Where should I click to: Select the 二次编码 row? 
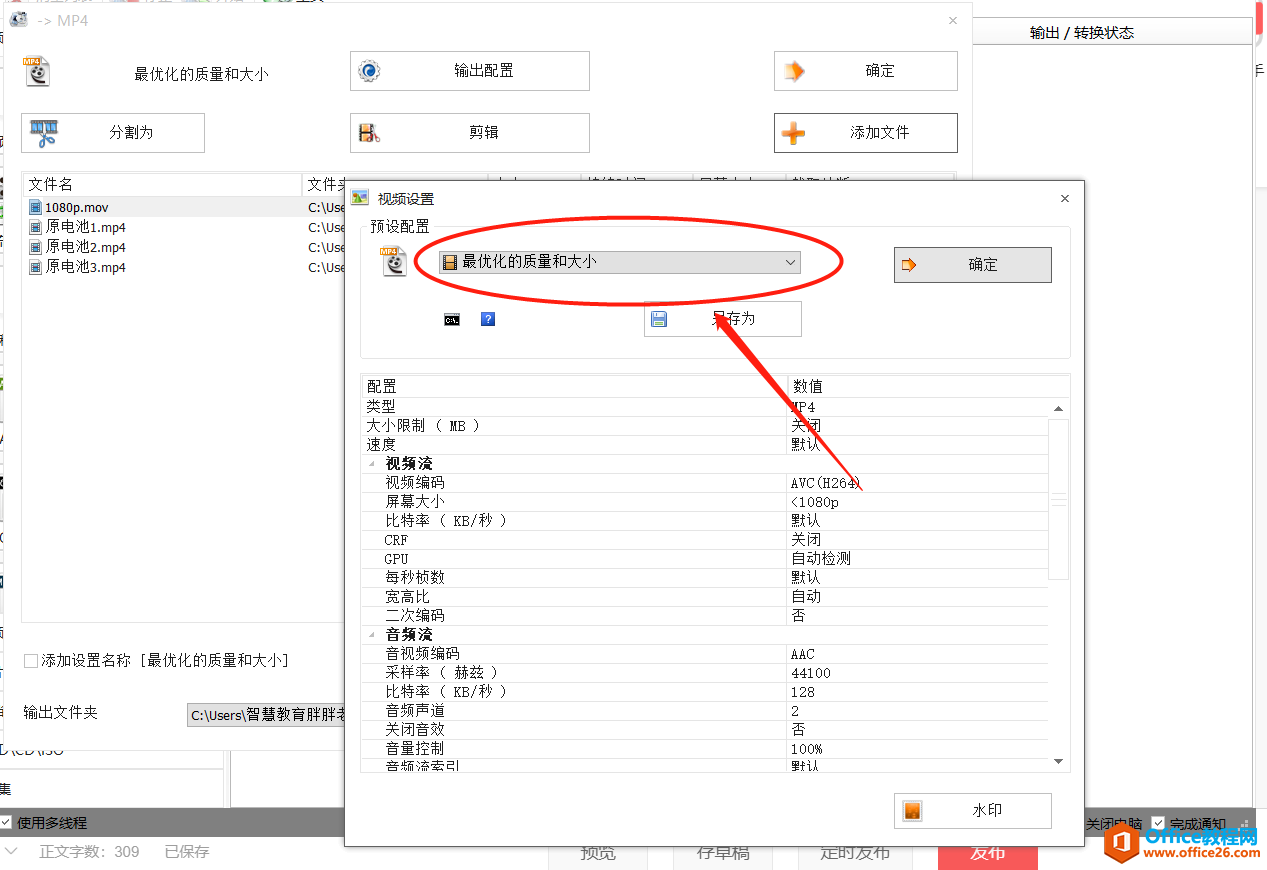pos(705,616)
